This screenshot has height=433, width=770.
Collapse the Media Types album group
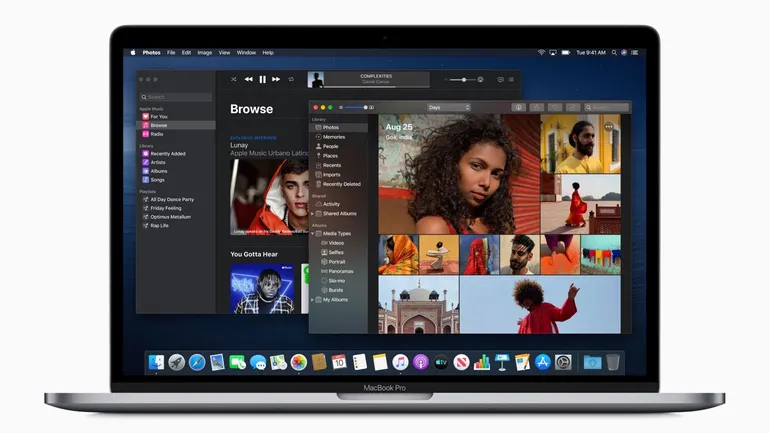click(313, 233)
